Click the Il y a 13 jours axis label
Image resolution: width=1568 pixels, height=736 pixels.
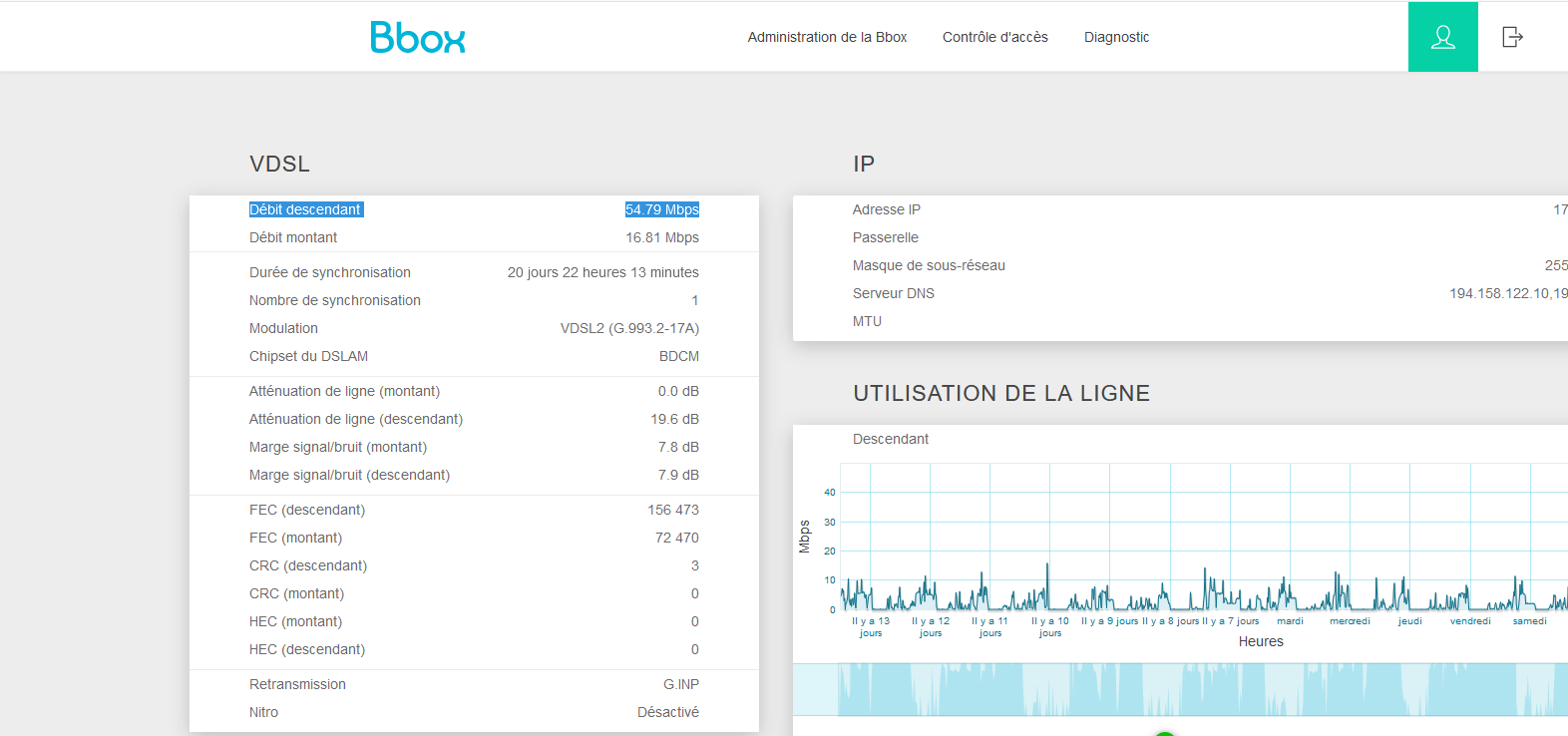point(871,626)
